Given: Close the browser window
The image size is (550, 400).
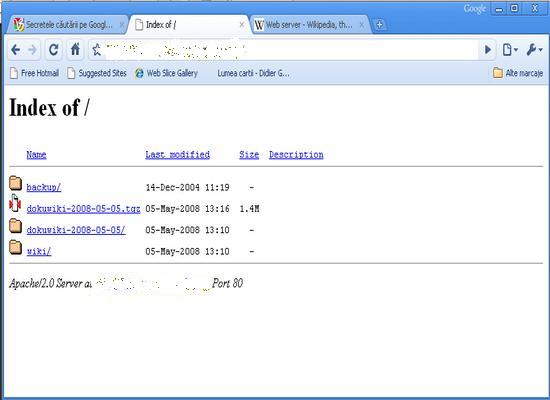Looking at the screenshot, I should (535, 8).
